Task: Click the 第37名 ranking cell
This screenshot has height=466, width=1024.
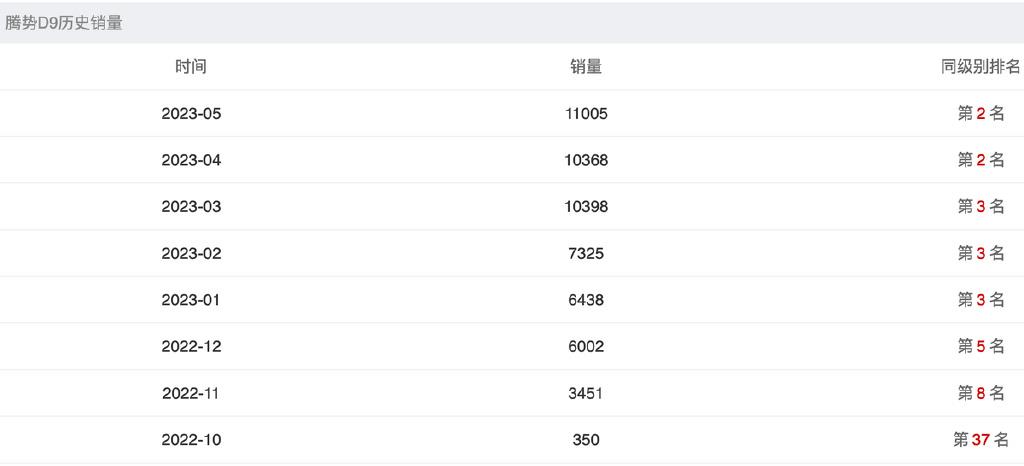Action: 980,440
